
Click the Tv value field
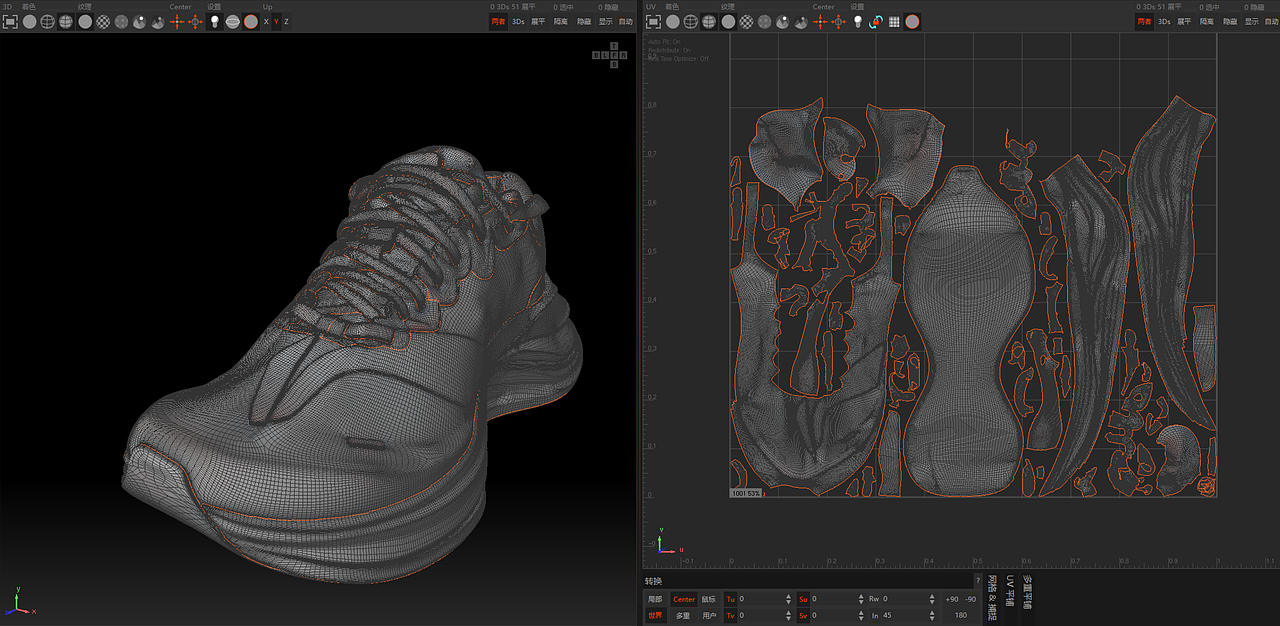(766, 615)
